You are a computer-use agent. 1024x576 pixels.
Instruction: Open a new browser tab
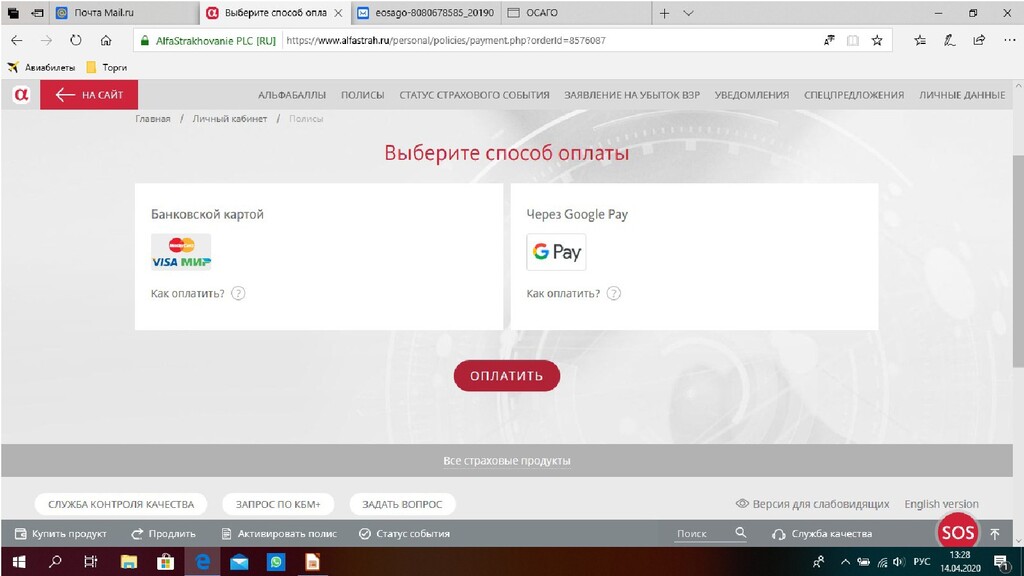tap(664, 13)
